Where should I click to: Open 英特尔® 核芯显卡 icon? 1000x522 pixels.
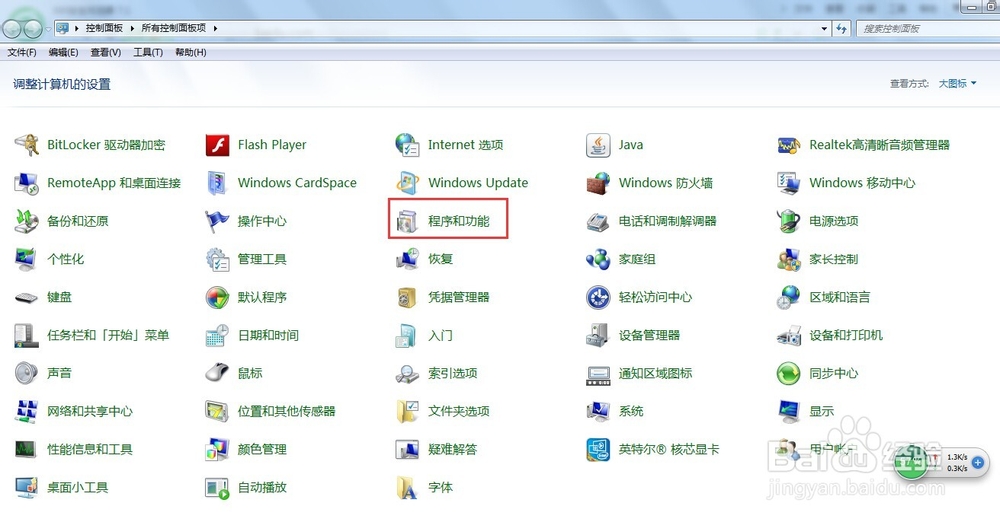pos(598,449)
